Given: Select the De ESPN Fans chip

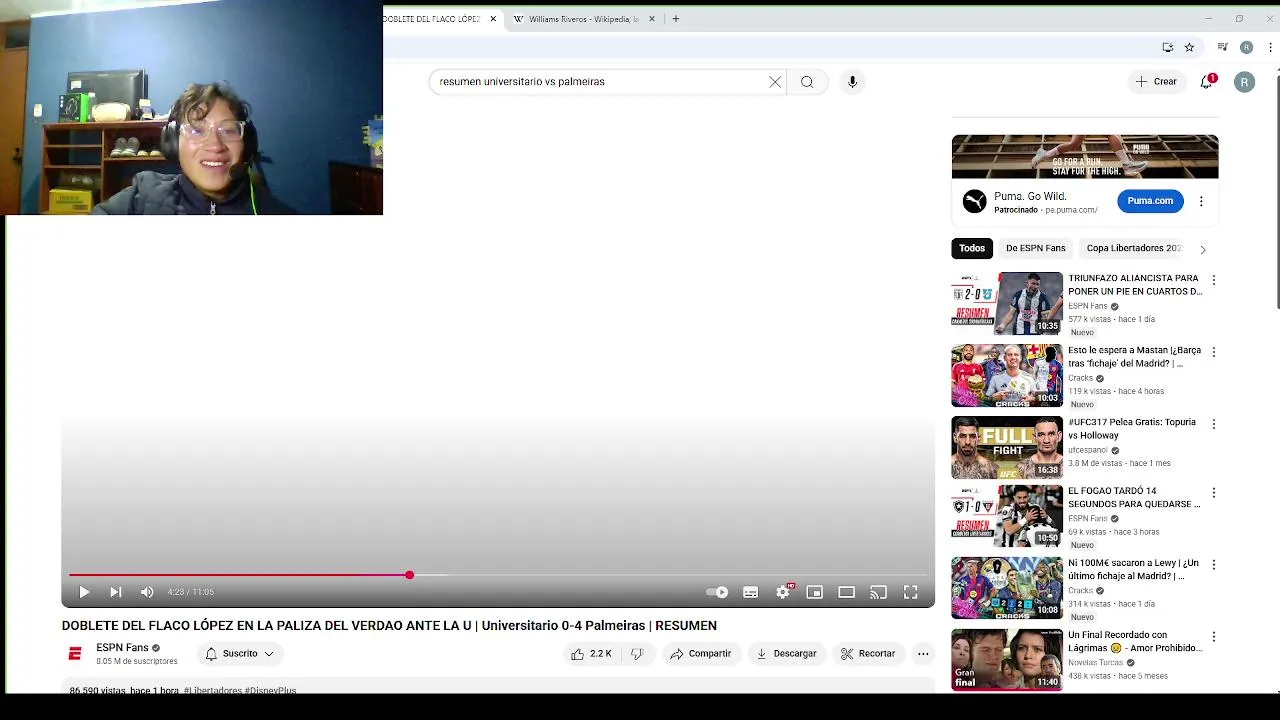Looking at the screenshot, I should point(1035,248).
